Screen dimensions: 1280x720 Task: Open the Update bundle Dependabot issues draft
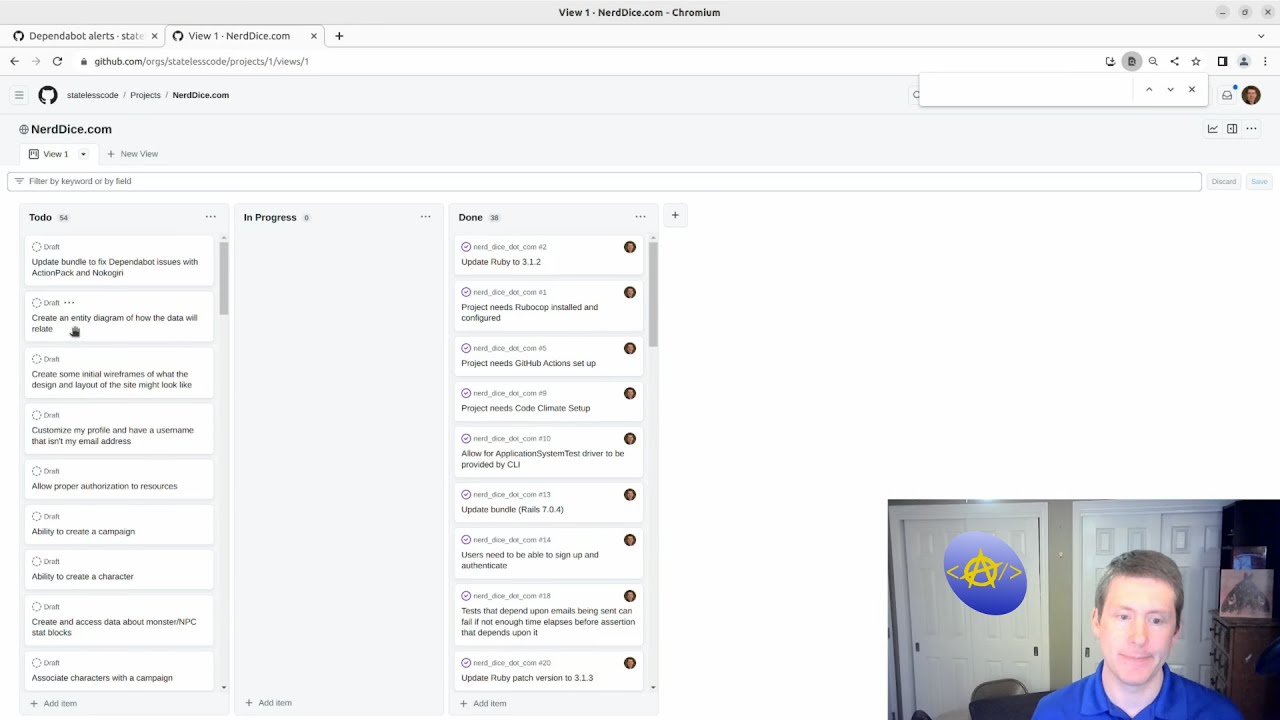(x=119, y=261)
